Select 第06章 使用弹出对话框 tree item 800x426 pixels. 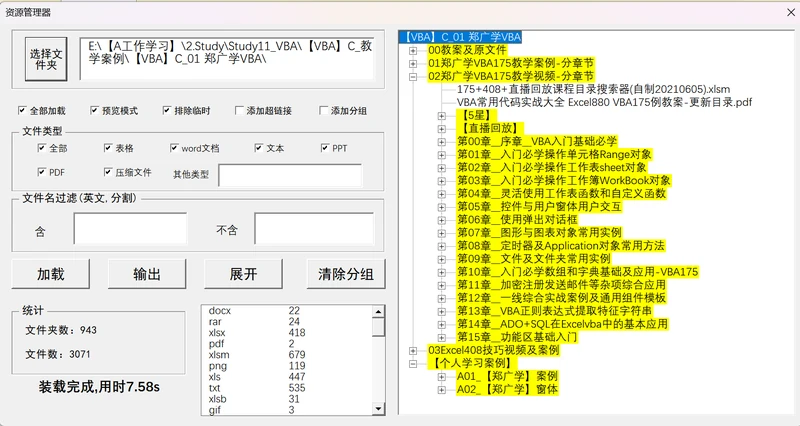pyautogui.click(x=517, y=219)
